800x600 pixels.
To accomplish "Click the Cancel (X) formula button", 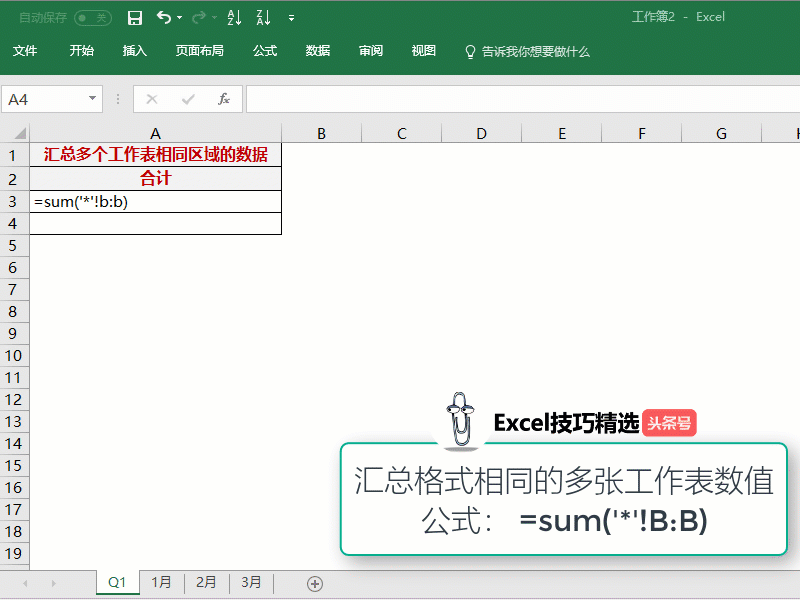I will tap(152, 99).
